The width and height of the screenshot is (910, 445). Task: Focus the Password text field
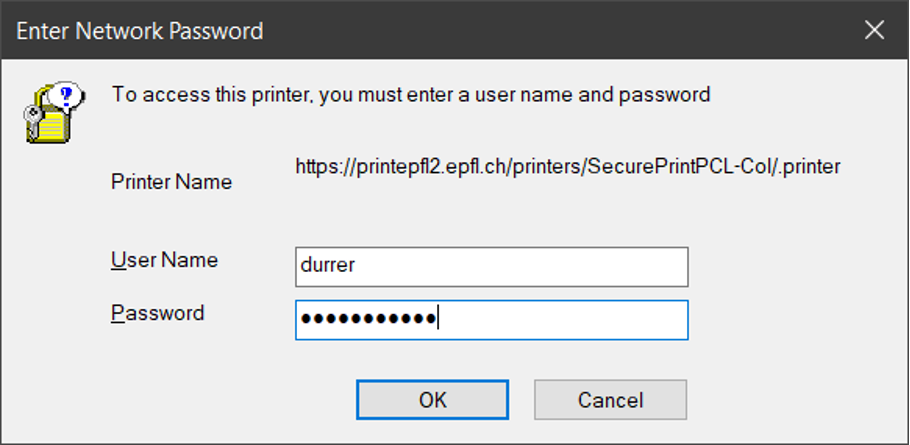pos(491,320)
